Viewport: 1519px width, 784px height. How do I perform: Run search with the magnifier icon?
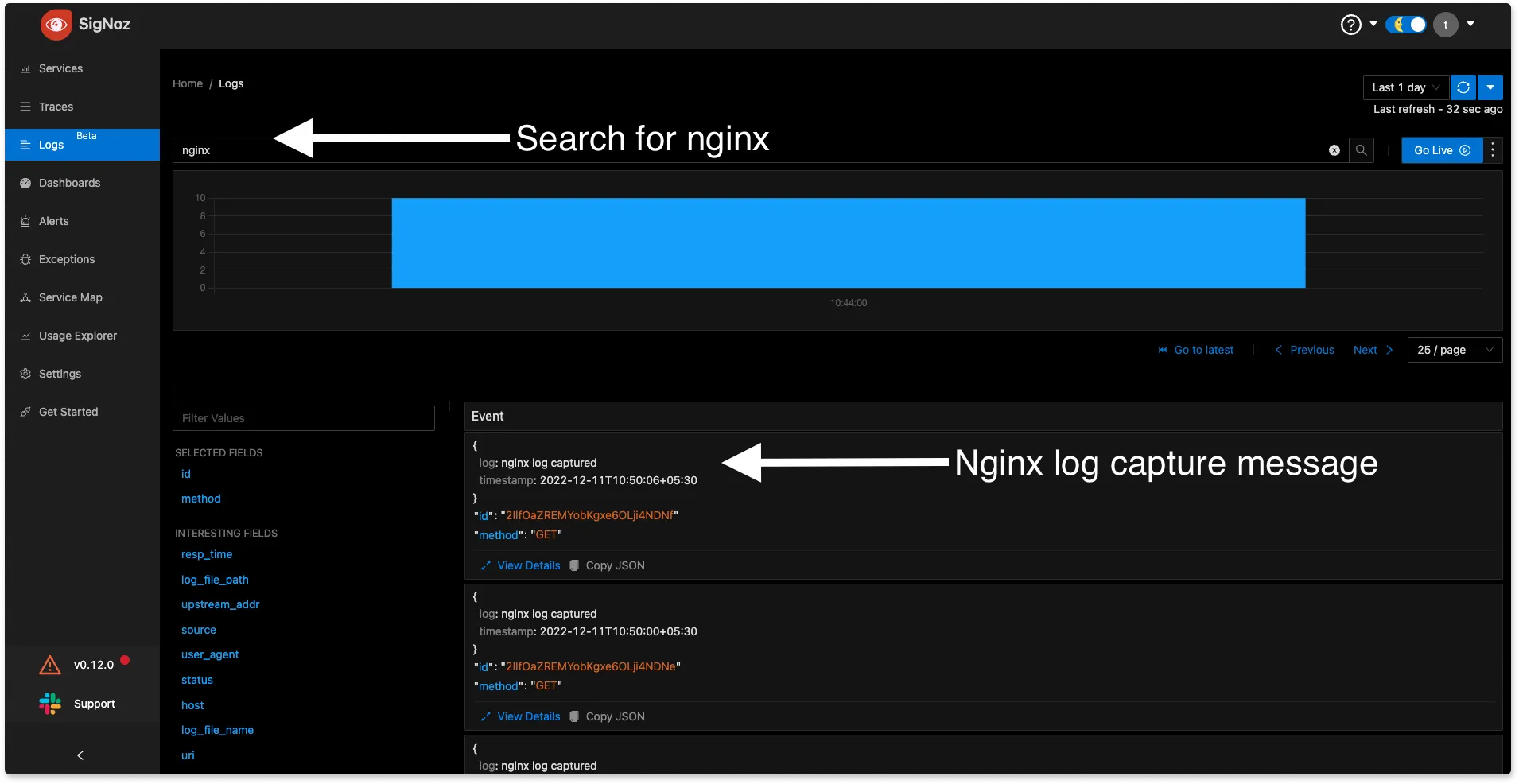(x=1362, y=150)
